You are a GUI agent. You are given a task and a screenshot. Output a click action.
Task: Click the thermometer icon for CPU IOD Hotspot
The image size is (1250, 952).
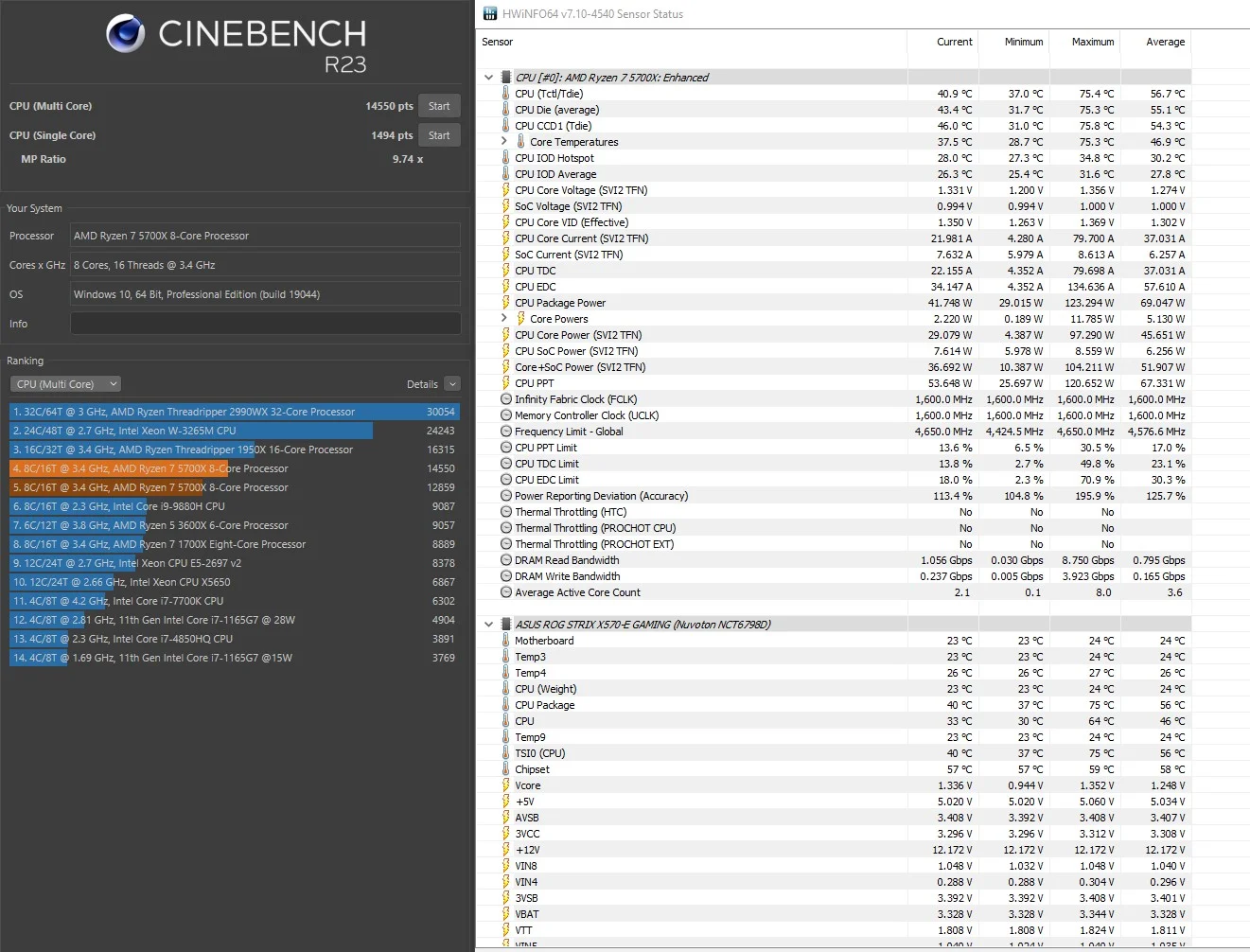click(506, 158)
